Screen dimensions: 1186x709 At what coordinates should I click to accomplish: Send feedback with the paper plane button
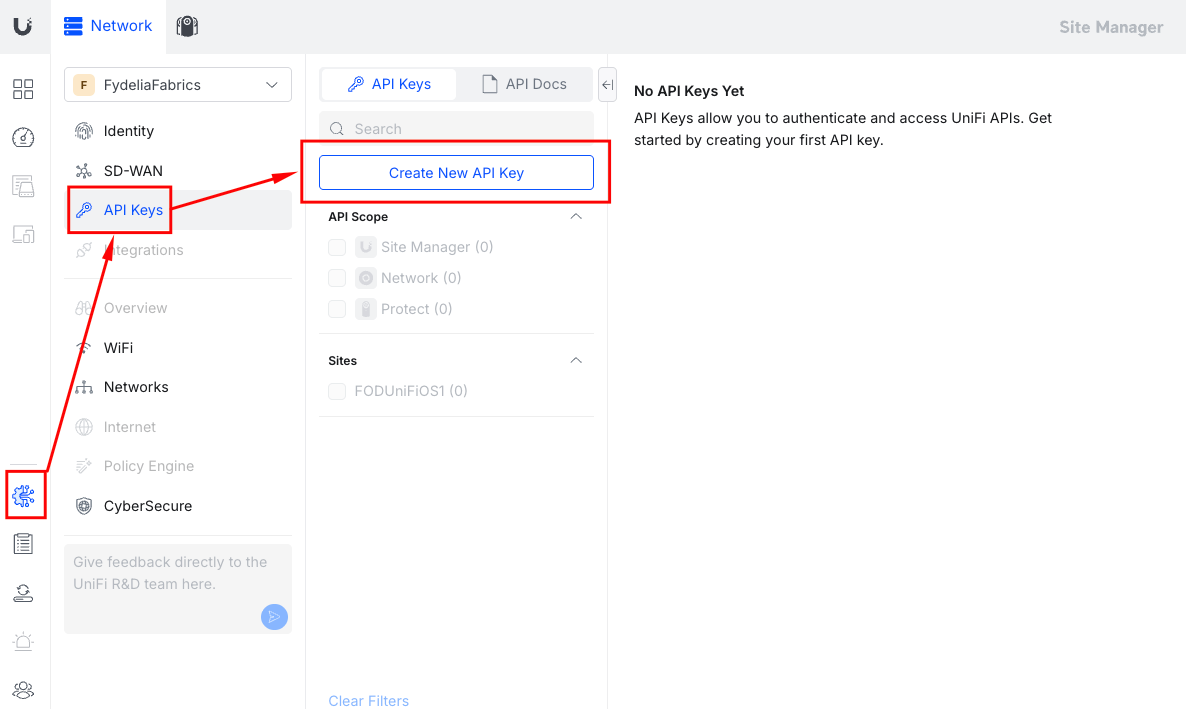tap(275, 617)
